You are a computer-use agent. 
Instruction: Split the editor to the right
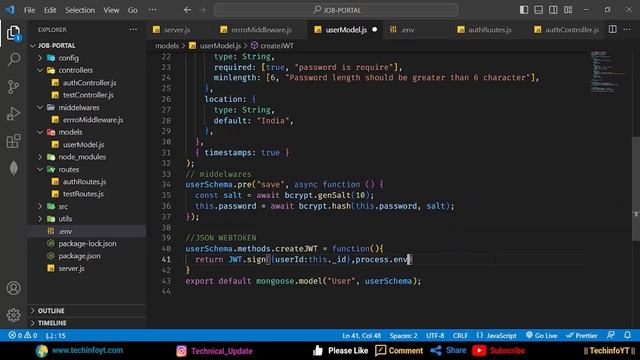click(612, 29)
